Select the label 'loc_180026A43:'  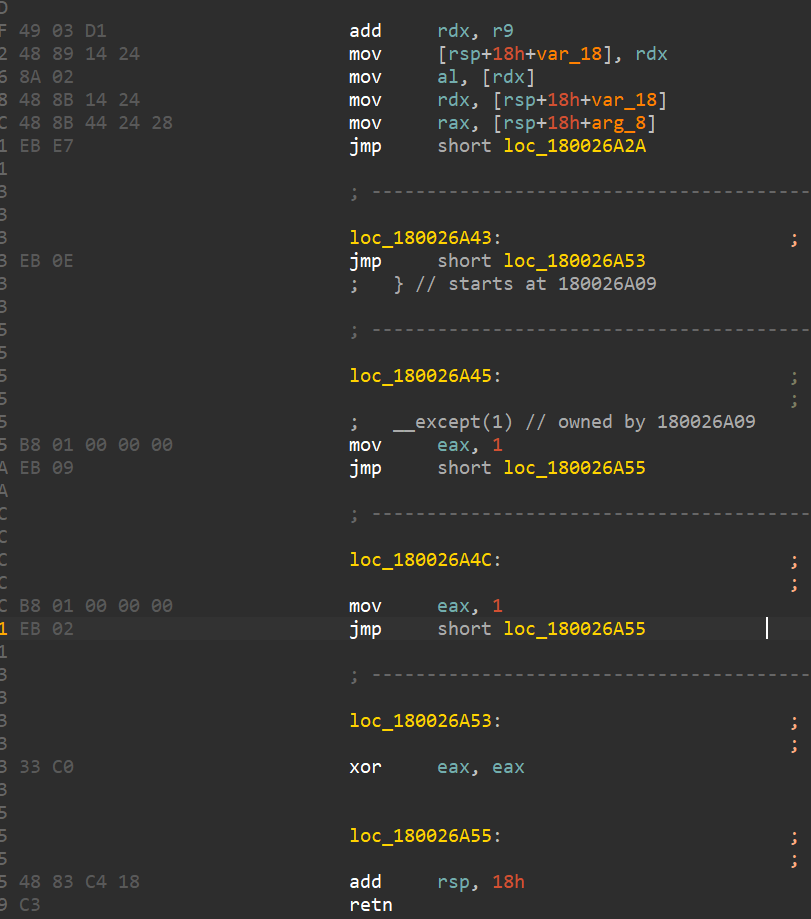click(425, 237)
